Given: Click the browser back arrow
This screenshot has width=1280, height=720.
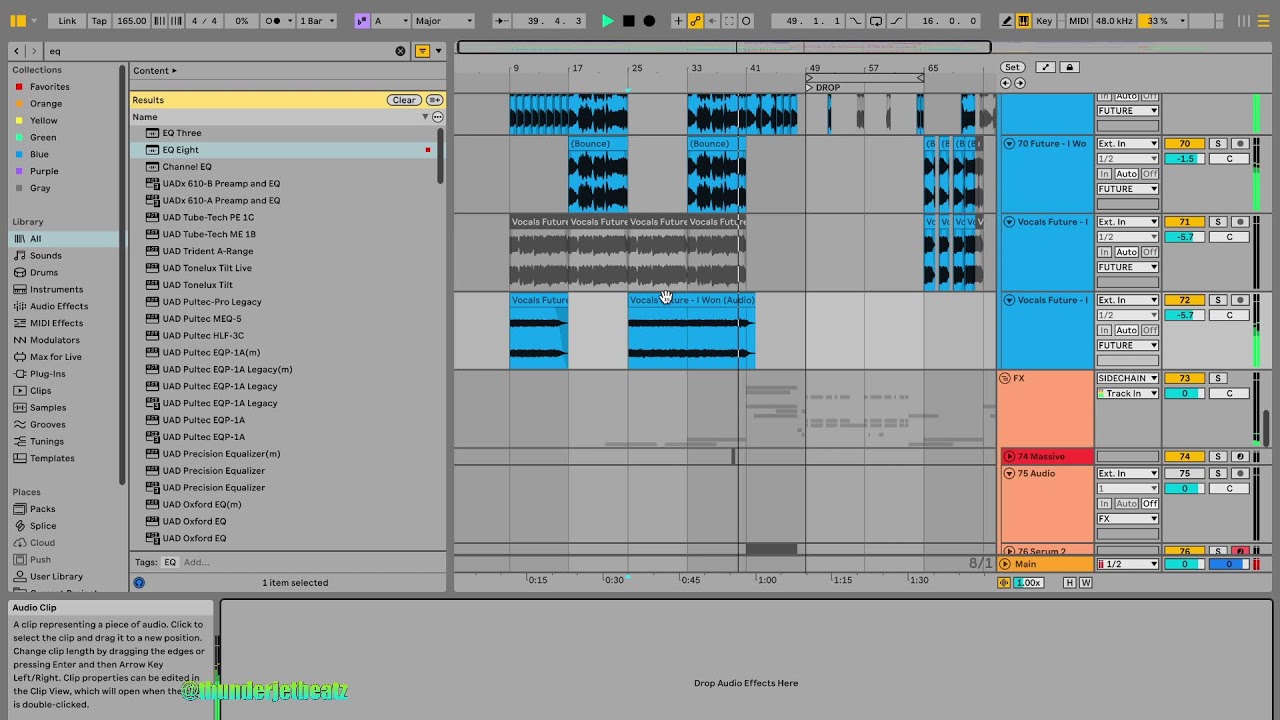Looking at the screenshot, I should (x=17, y=51).
